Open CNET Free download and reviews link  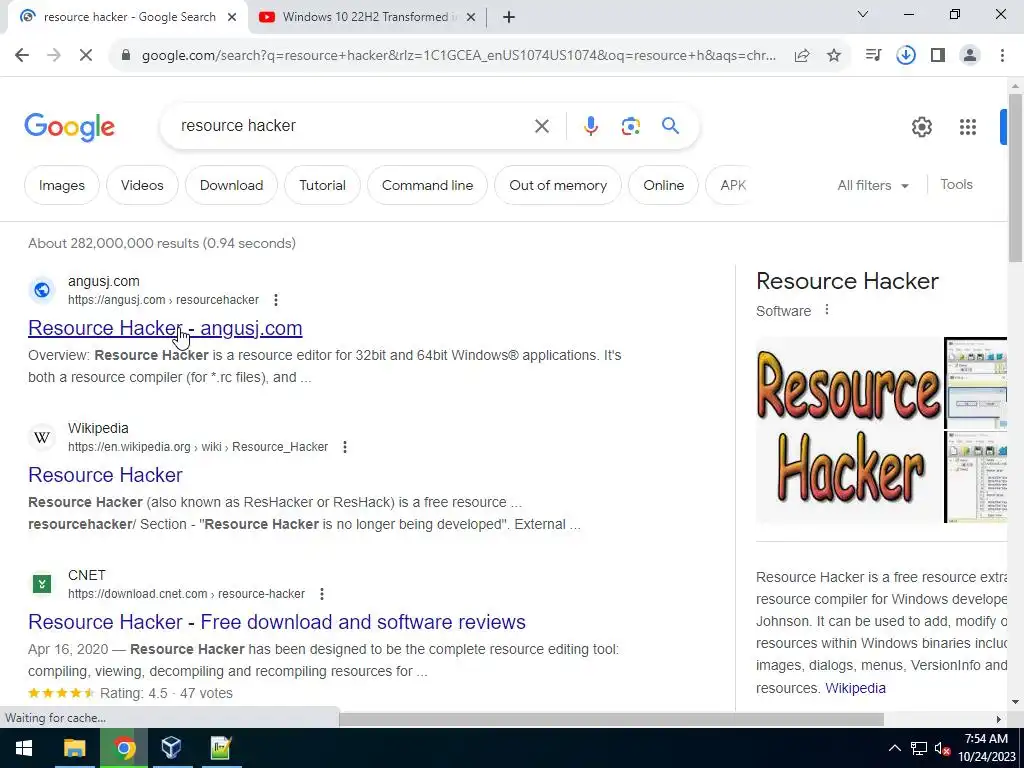277,622
